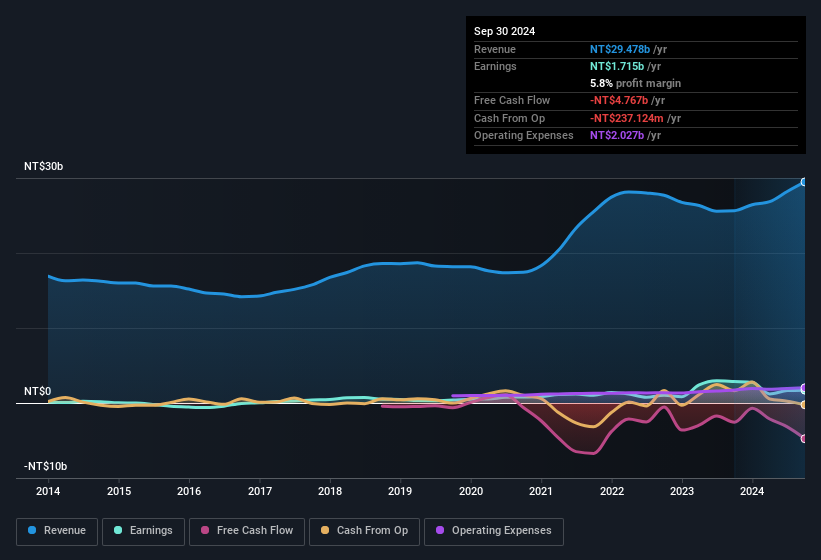Click the NT$29.478b revenue value
The height and width of the screenshot is (560, 821).
pyautogui.click(x=620, y=49)
